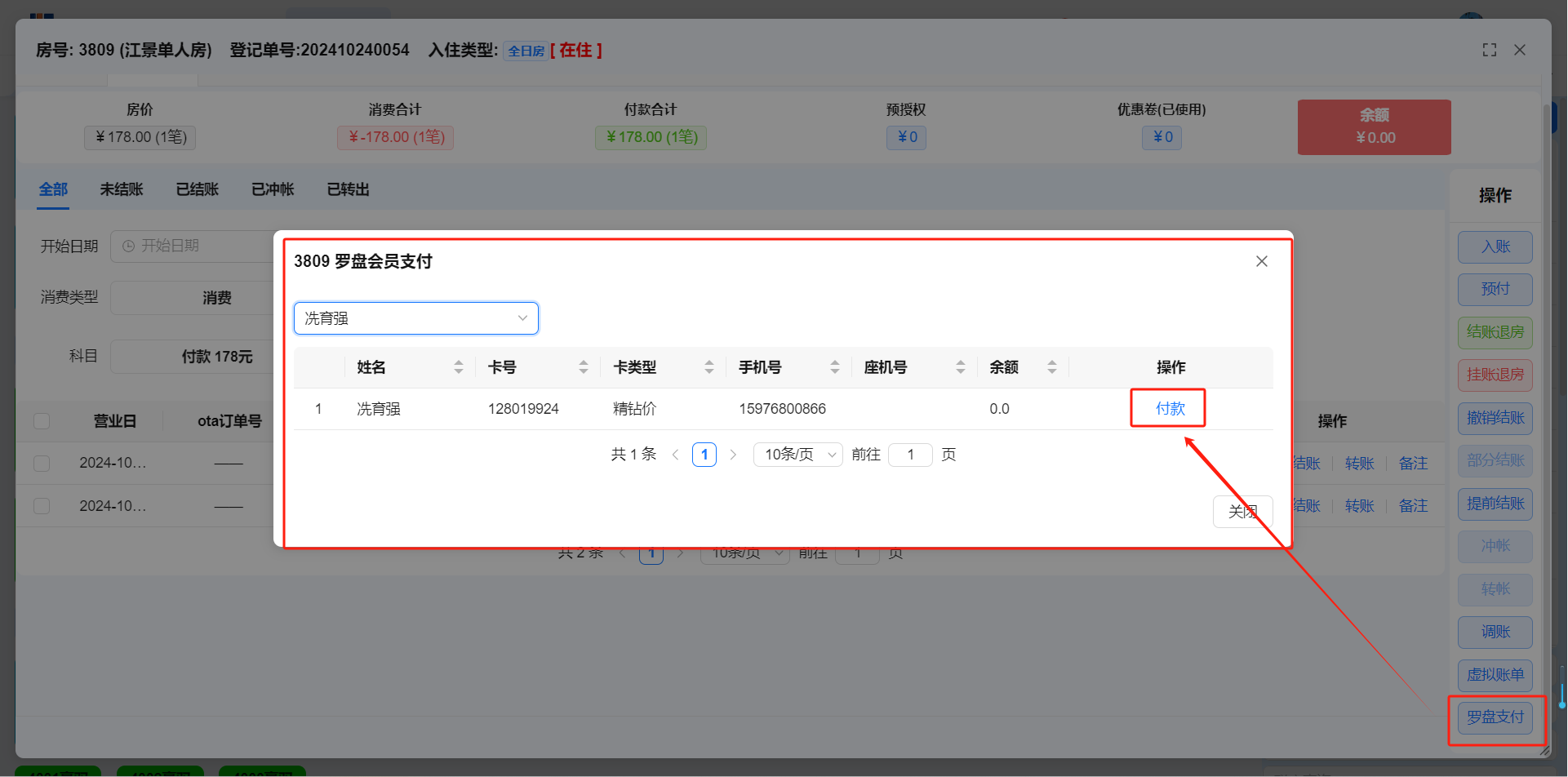1568x777 pixels.
Task: Switch to the 已结账 tab
Action: click(198, 189)
